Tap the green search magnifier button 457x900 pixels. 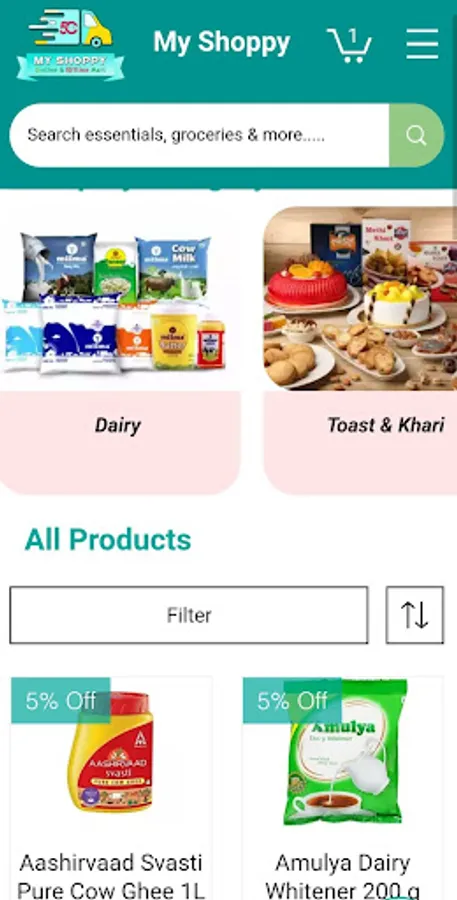416,135
